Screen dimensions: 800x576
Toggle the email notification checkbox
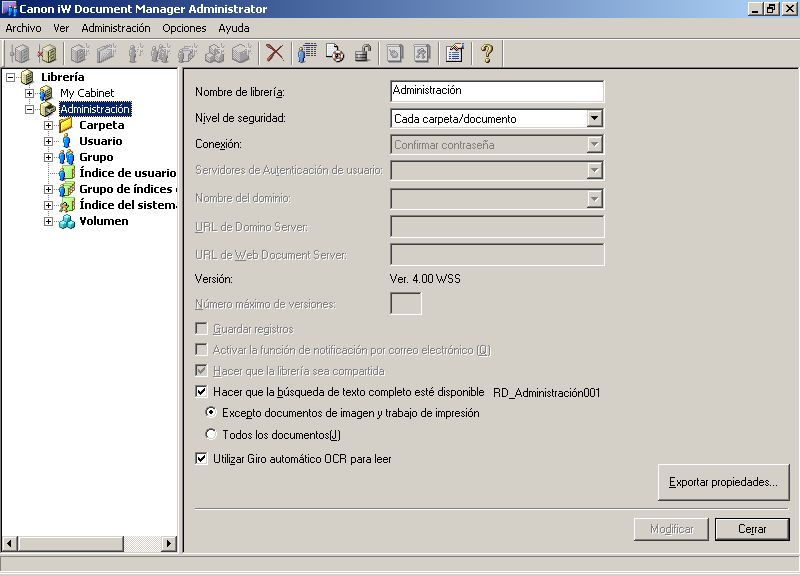(202, 349)
